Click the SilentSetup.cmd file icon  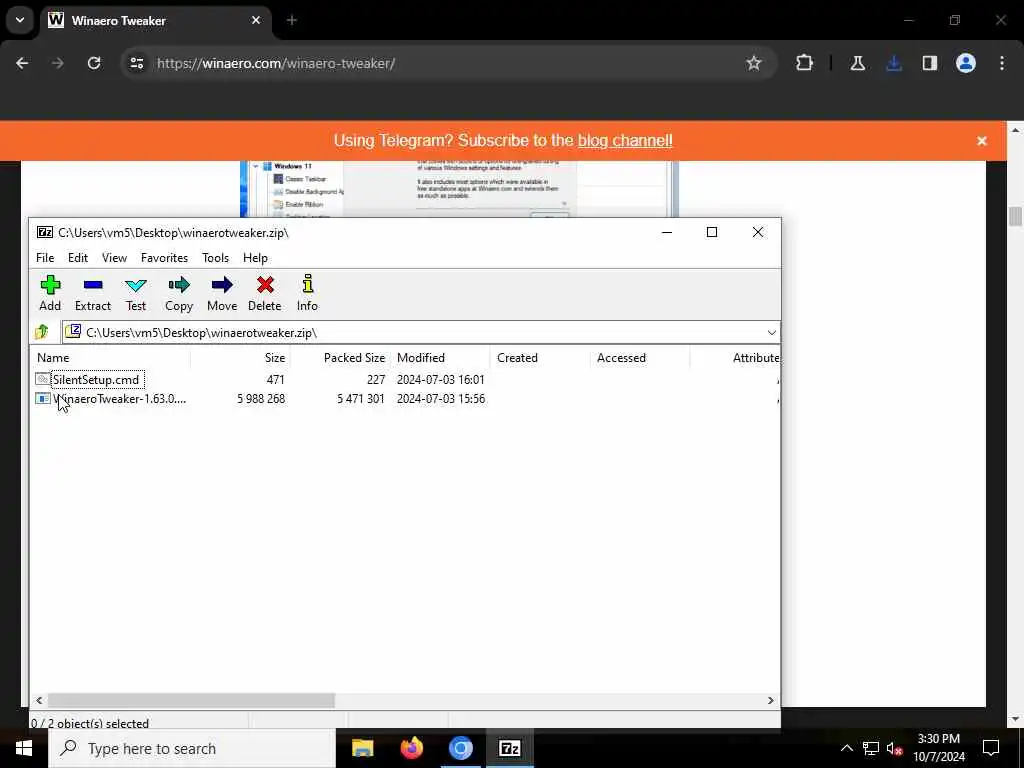(x=42, y=379)
